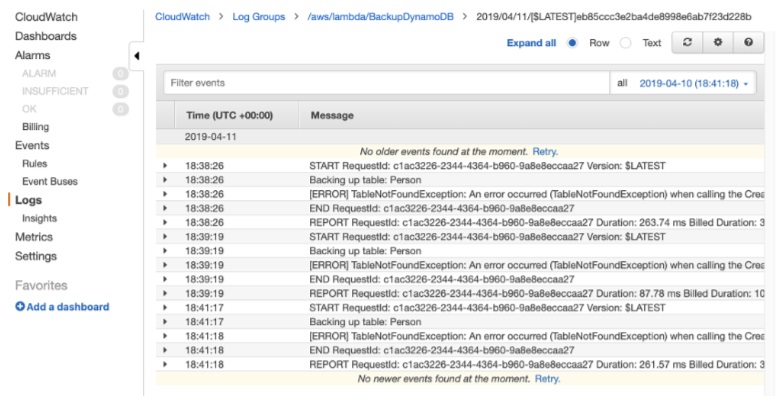
Task: Go to CloudWatch breadcrumb link
Action: click(182, 17)
